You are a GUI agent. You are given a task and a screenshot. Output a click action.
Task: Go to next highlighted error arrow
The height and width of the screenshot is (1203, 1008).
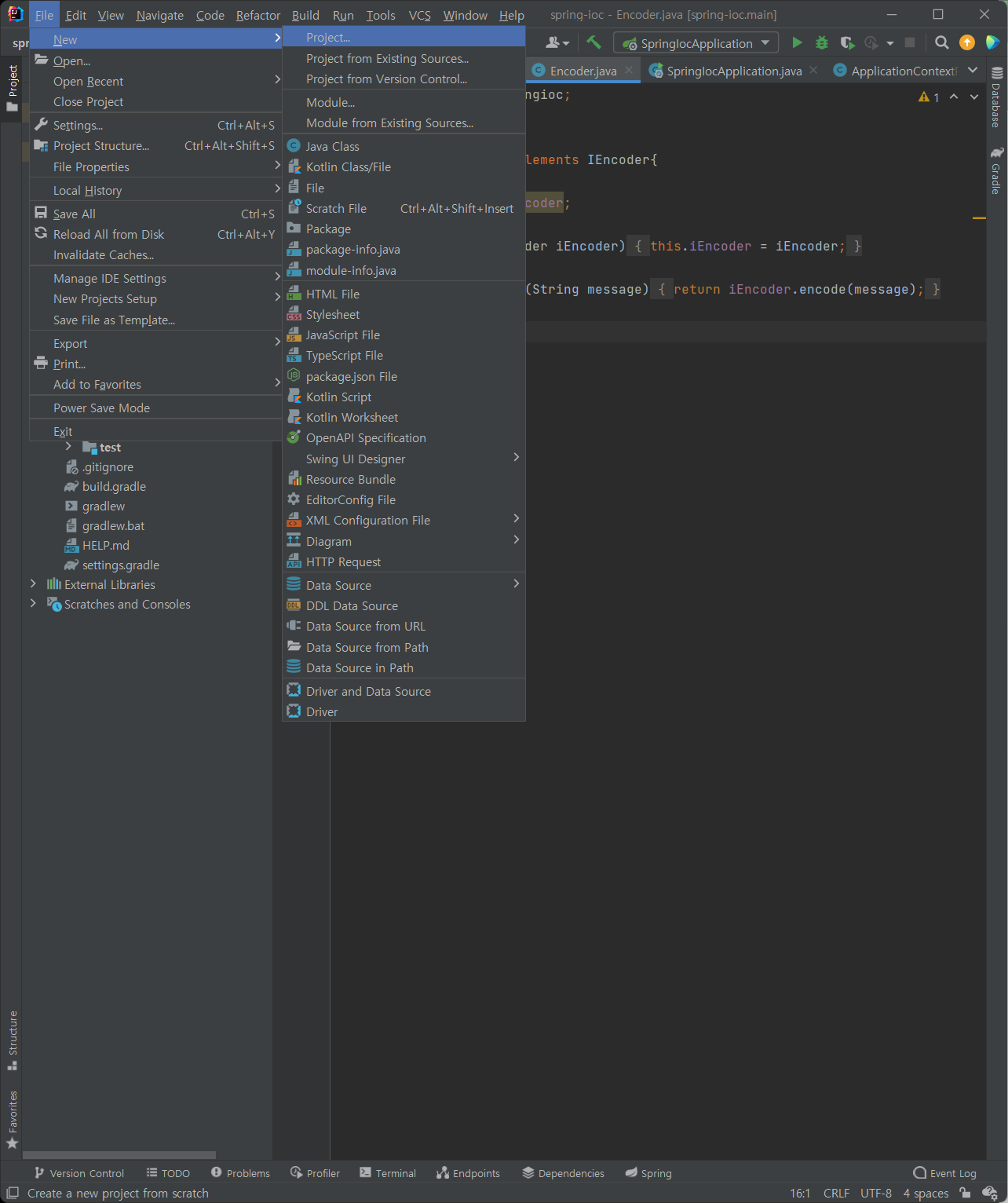[974, 97]
